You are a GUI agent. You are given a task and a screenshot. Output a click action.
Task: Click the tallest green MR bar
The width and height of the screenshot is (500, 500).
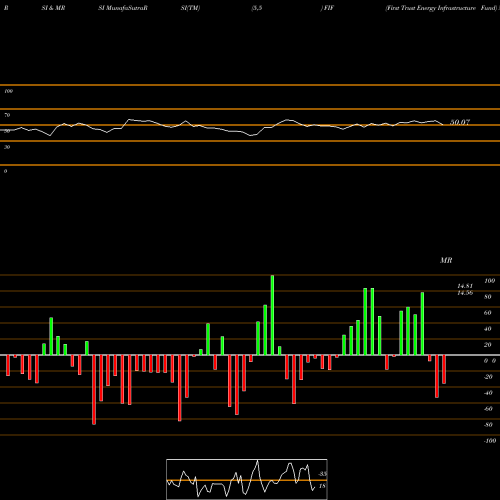pyautogui.click(x=272, y=315)
